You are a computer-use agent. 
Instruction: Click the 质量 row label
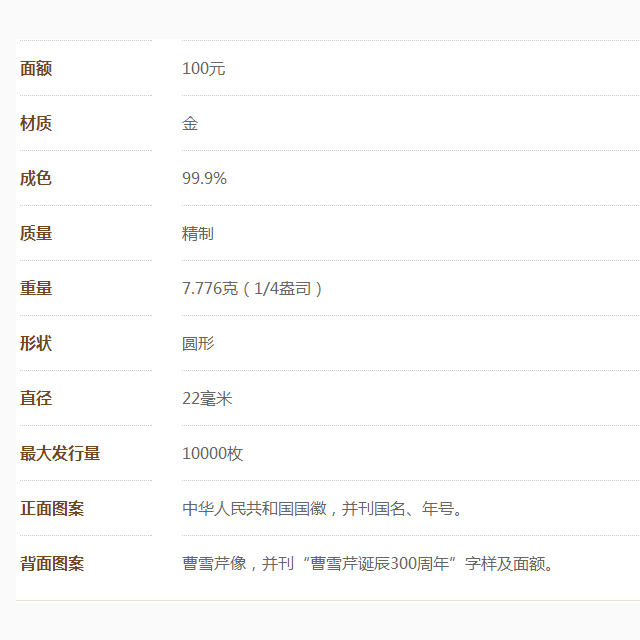(36, 234)
